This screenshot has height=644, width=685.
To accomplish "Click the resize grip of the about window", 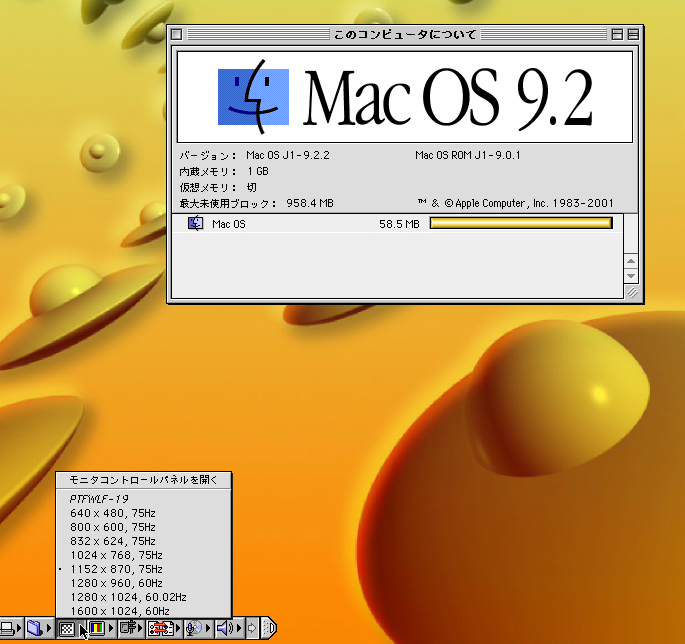I will [x=633, y=293].
